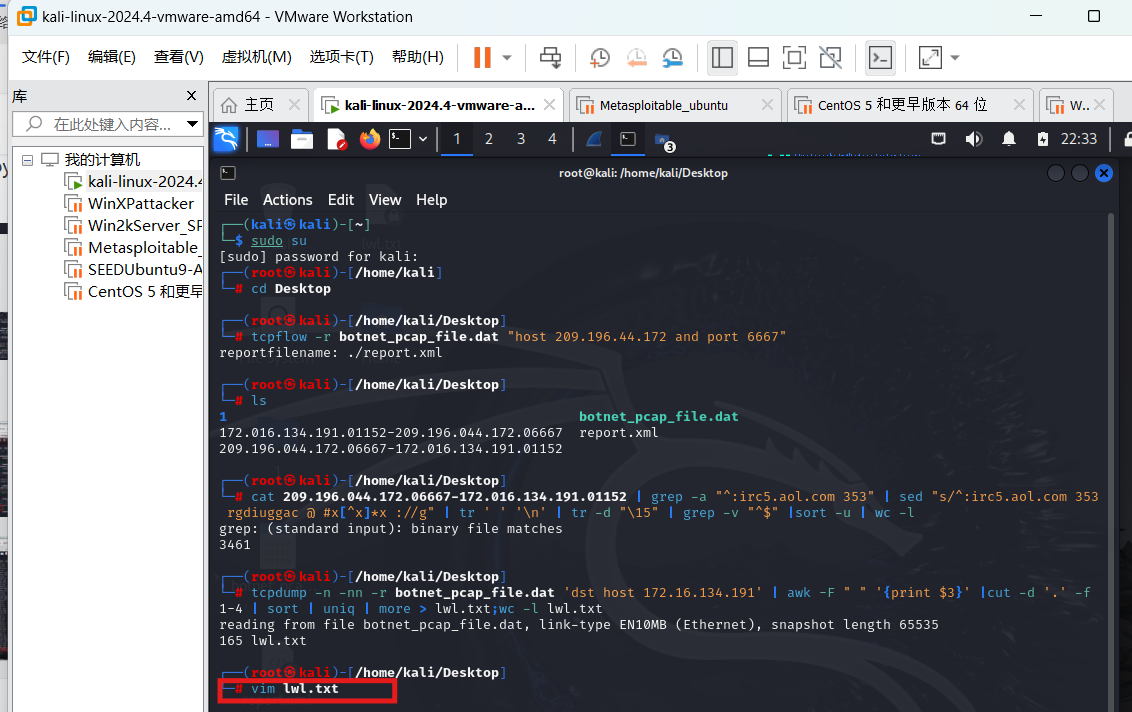Viewport: 1132px width, 712px height.
Task: Open the 虚拟机(M) menu
Action: 256,57
